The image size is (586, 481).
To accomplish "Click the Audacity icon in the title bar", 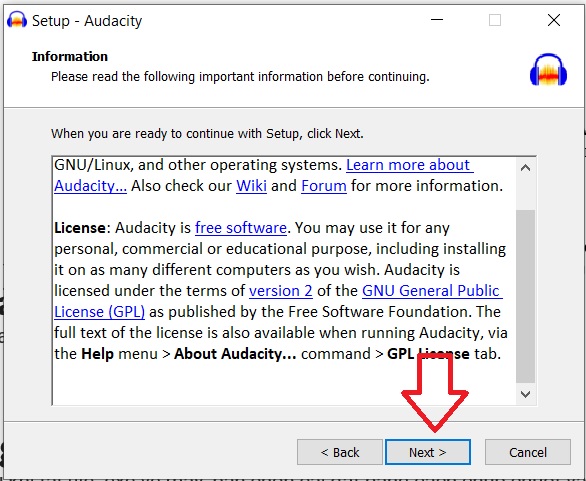I will click(17, 20).
